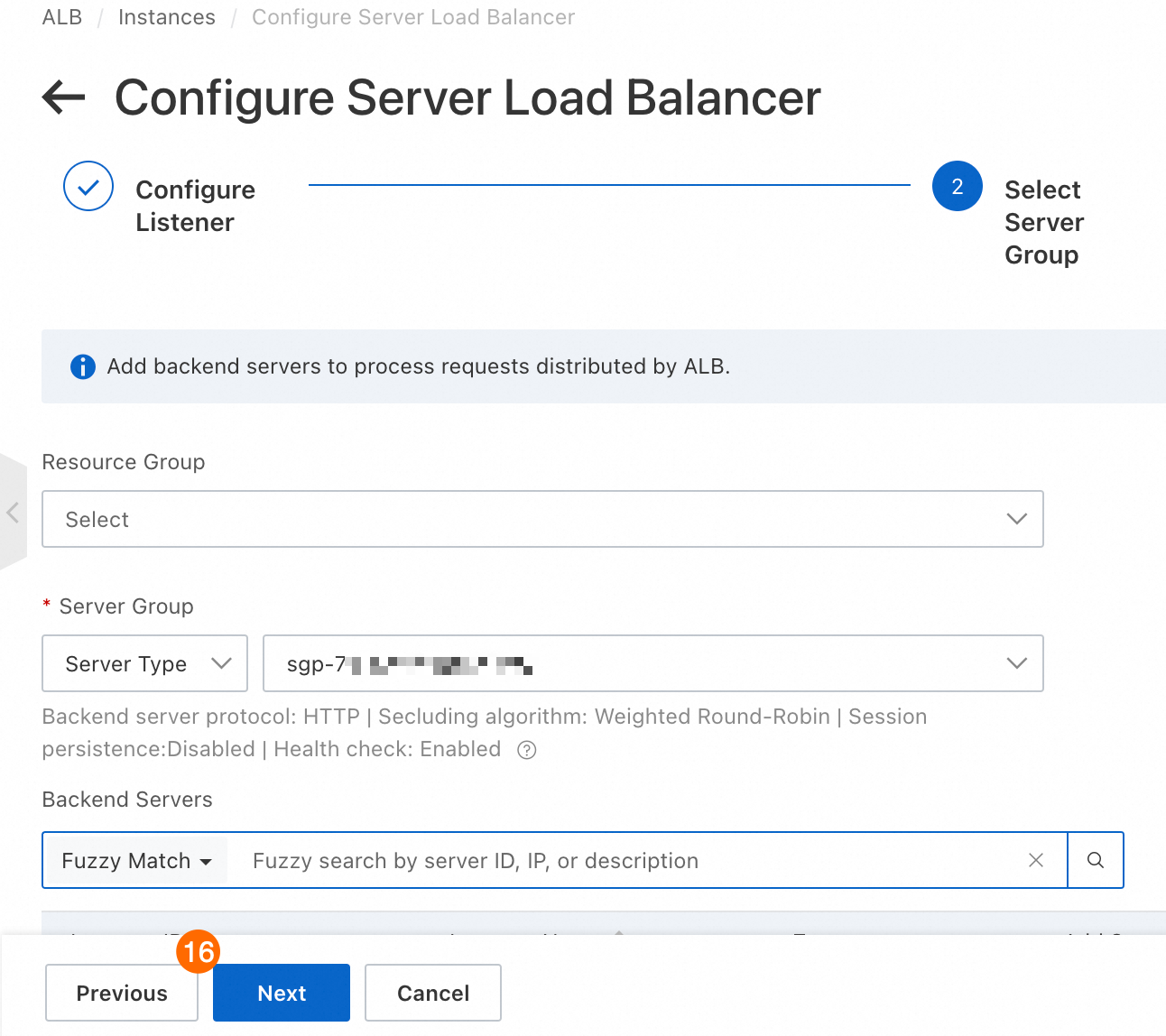The image size is (1166, 1036).
Task: Go to ALB in the breadcrumb
Action: pos(62,17)
